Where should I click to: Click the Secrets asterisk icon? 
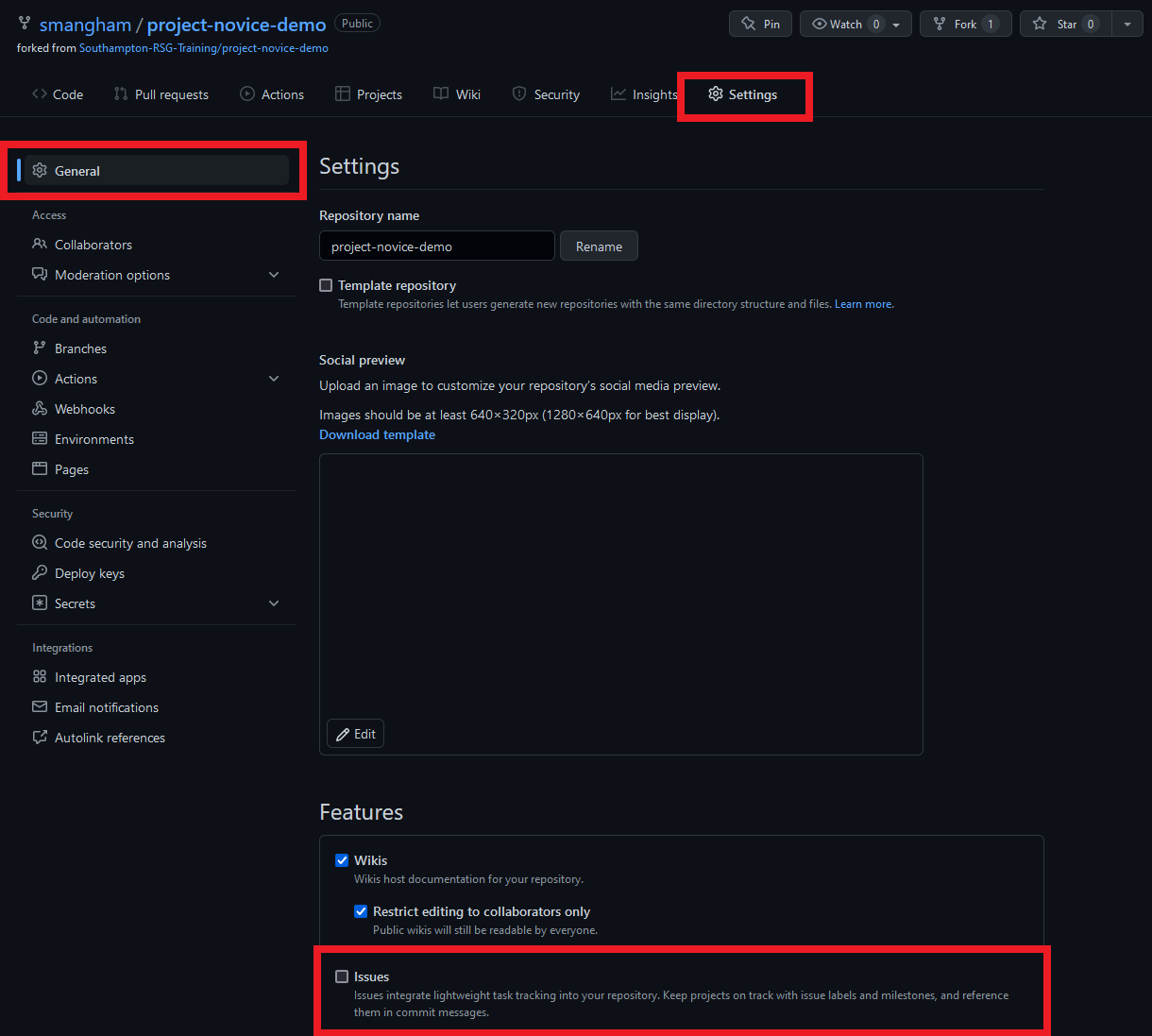pyautogui.click(x=40, y=603)
